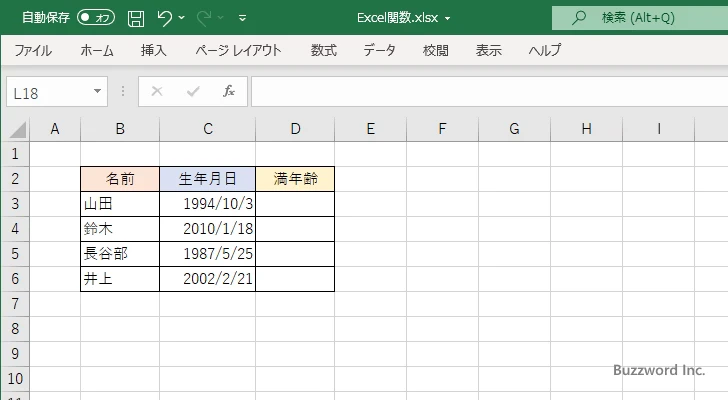Select empty 満年齢 cell in 鈴木 row
Image resolution: width=728 pixels, height=400 pixels.
click(x=295, y=229)
